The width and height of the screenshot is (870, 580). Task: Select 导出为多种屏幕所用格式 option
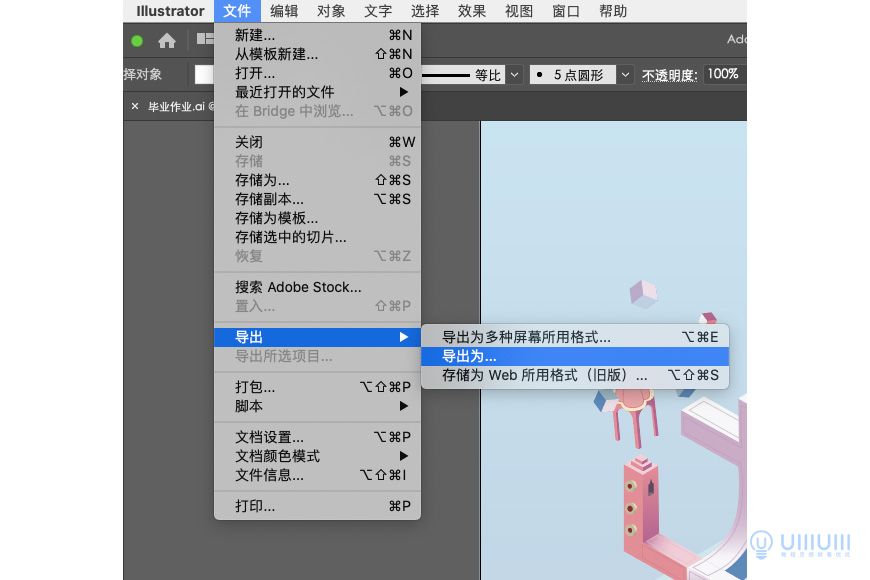540,337
